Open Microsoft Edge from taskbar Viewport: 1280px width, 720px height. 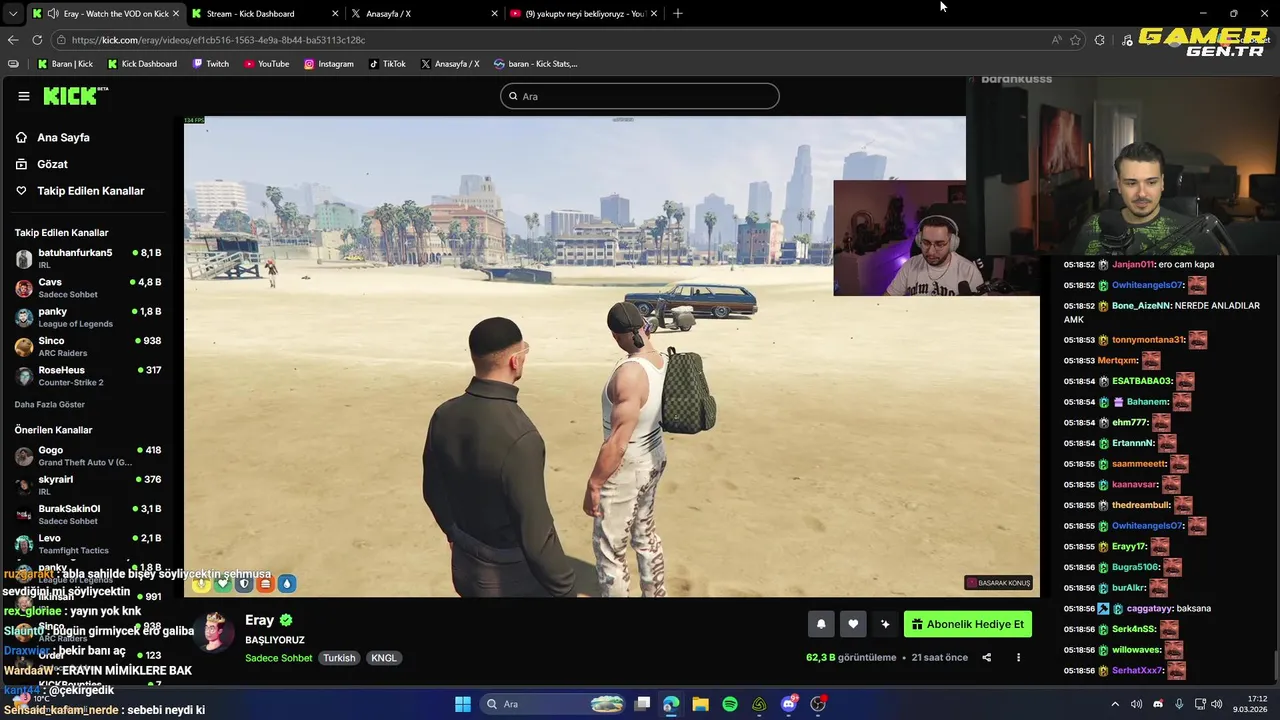pos(671,704)
